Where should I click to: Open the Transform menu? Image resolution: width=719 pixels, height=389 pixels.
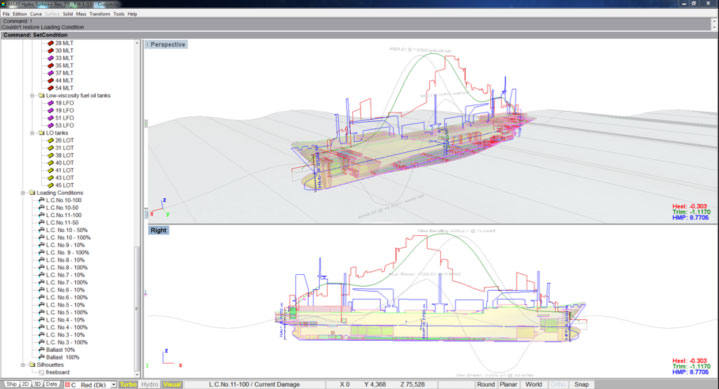[x=100, y=14]
